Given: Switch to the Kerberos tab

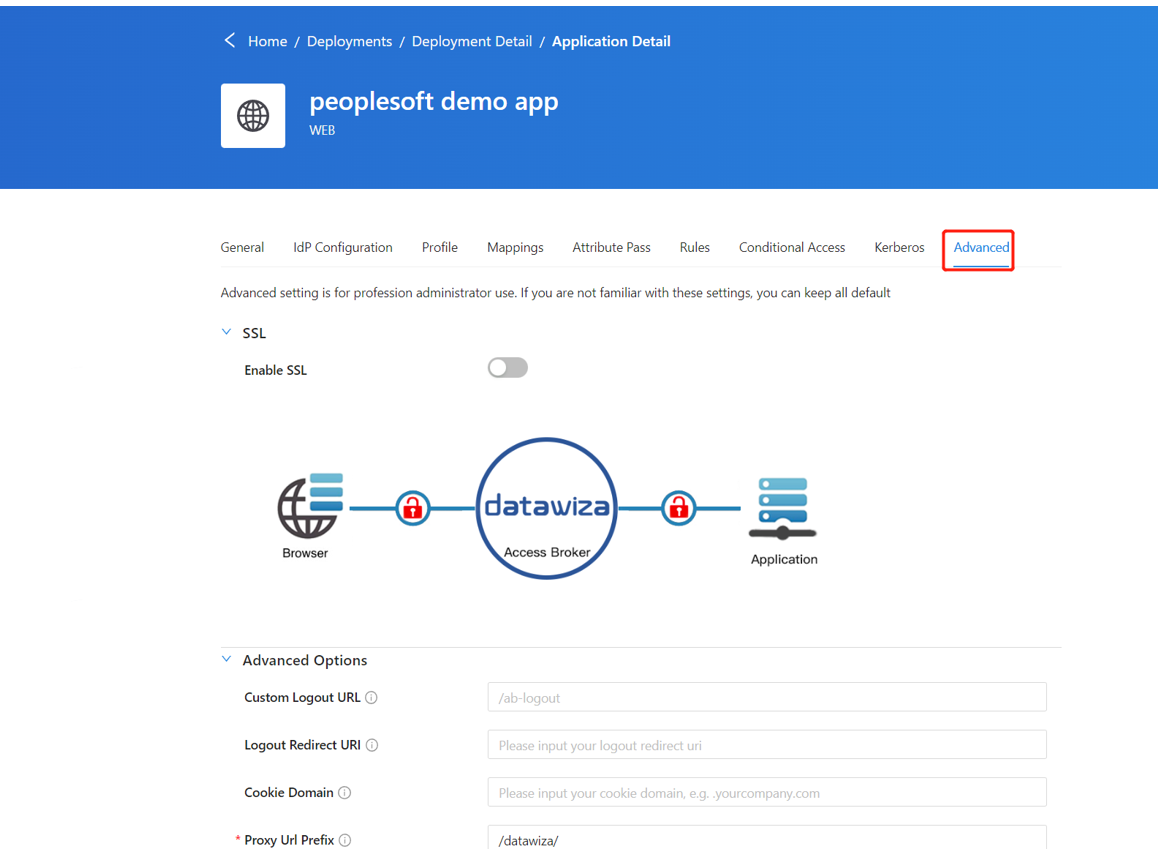Looking at the screenshot, I should (898, 247).
